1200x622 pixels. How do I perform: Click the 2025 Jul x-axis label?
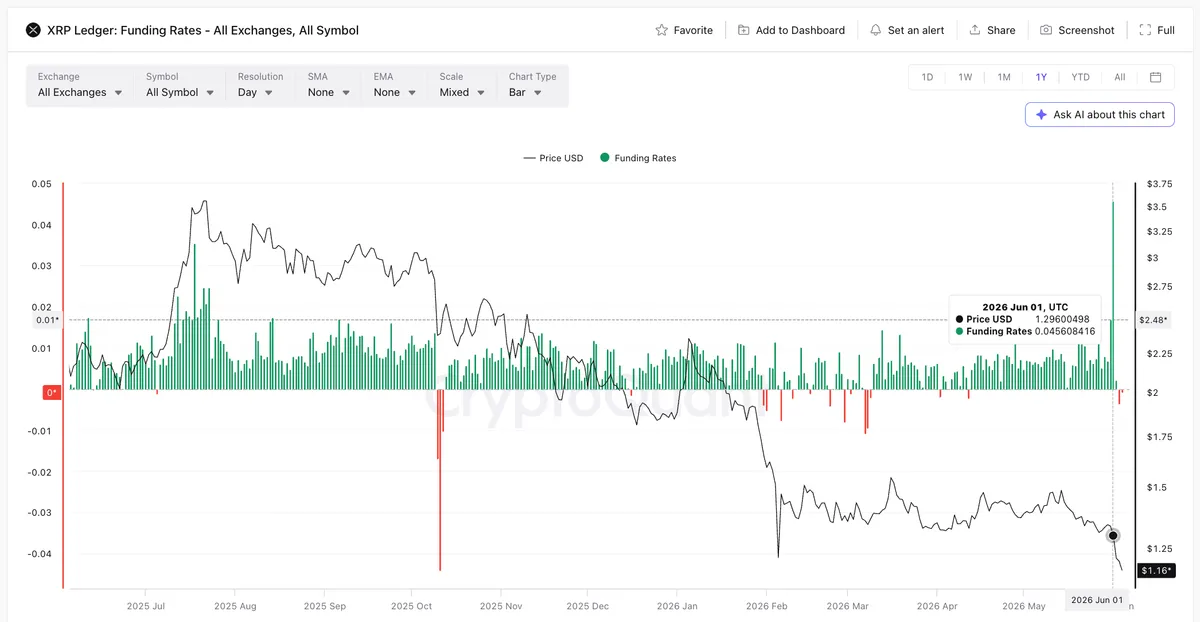click(146, 606)
